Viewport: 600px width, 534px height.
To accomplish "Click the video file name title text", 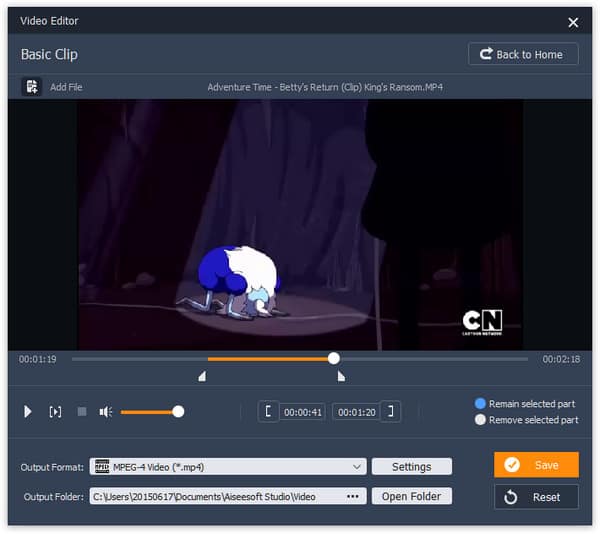I will (325, 87).
